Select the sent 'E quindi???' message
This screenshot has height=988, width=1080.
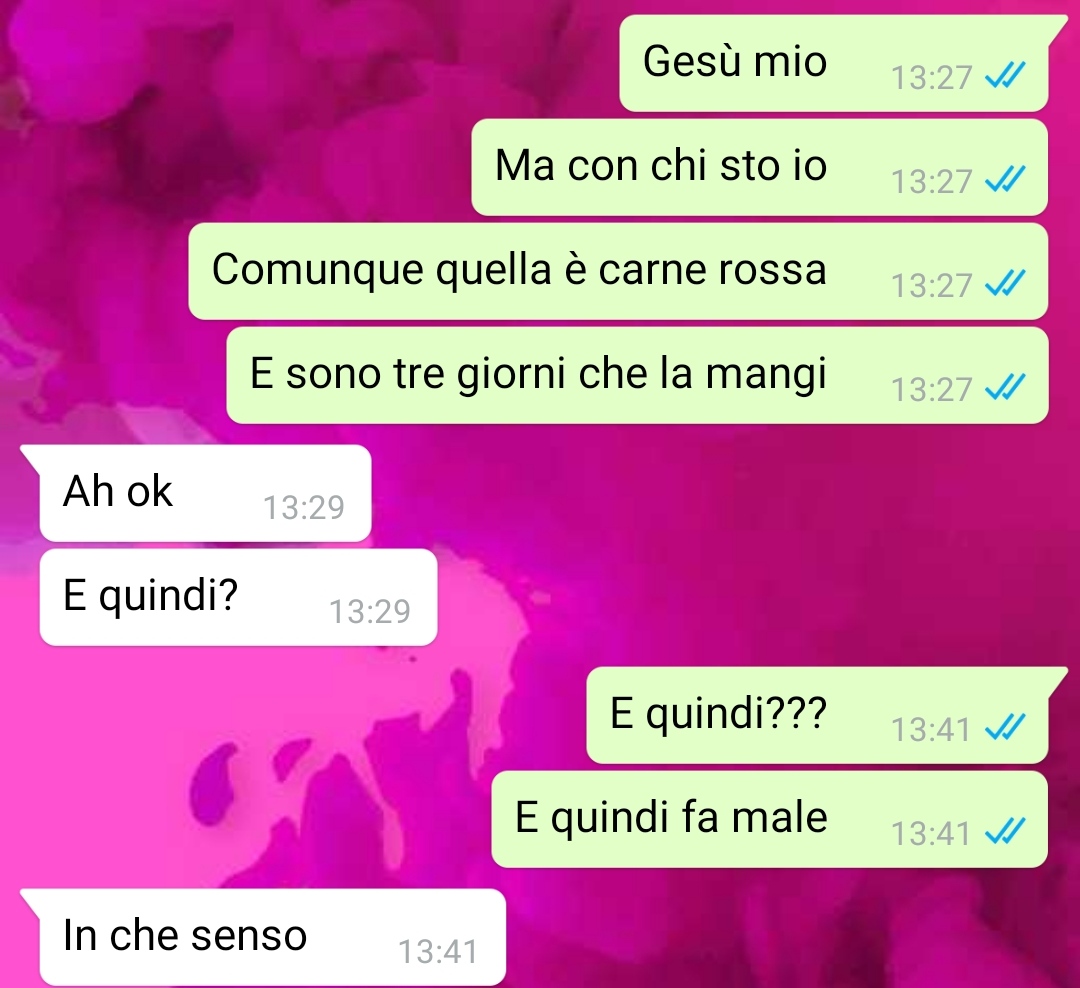click(818, 715)
